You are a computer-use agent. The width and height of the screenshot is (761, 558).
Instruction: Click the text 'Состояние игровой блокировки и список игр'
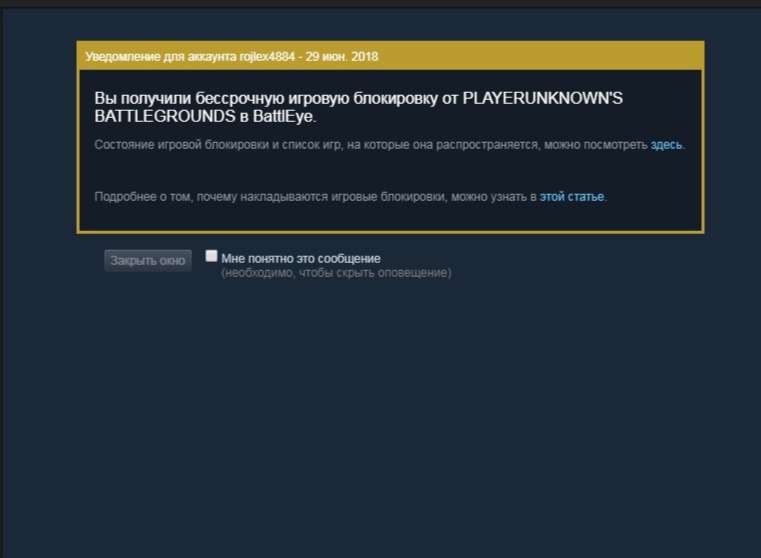tap(217, 145)
